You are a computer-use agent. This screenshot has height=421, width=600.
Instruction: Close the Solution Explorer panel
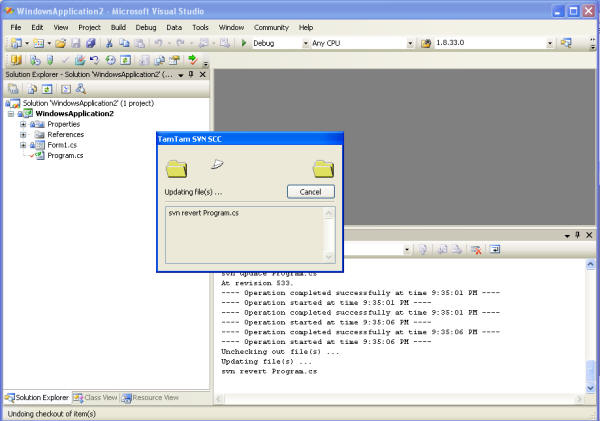(203, 74)
